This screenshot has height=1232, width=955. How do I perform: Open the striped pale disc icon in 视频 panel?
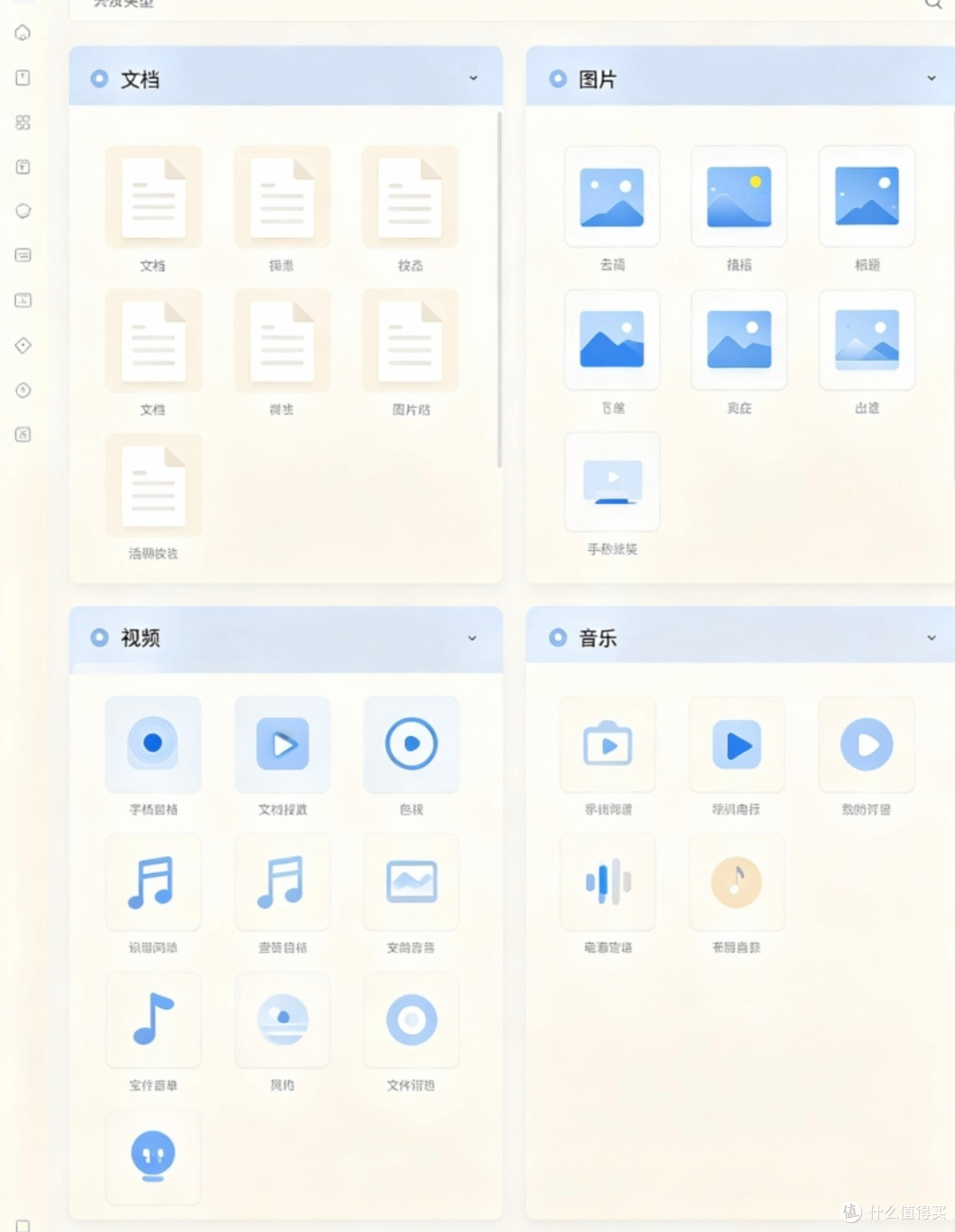point(282,1020)
